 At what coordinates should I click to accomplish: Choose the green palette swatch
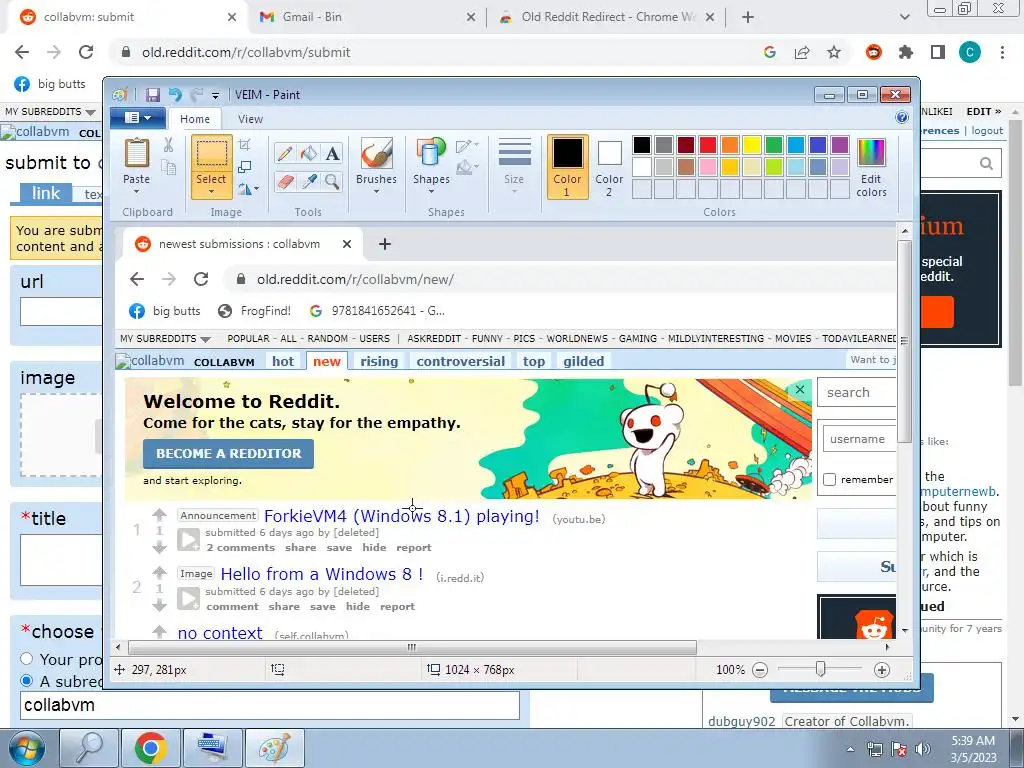pyautogui.click(x=773, y=144)
